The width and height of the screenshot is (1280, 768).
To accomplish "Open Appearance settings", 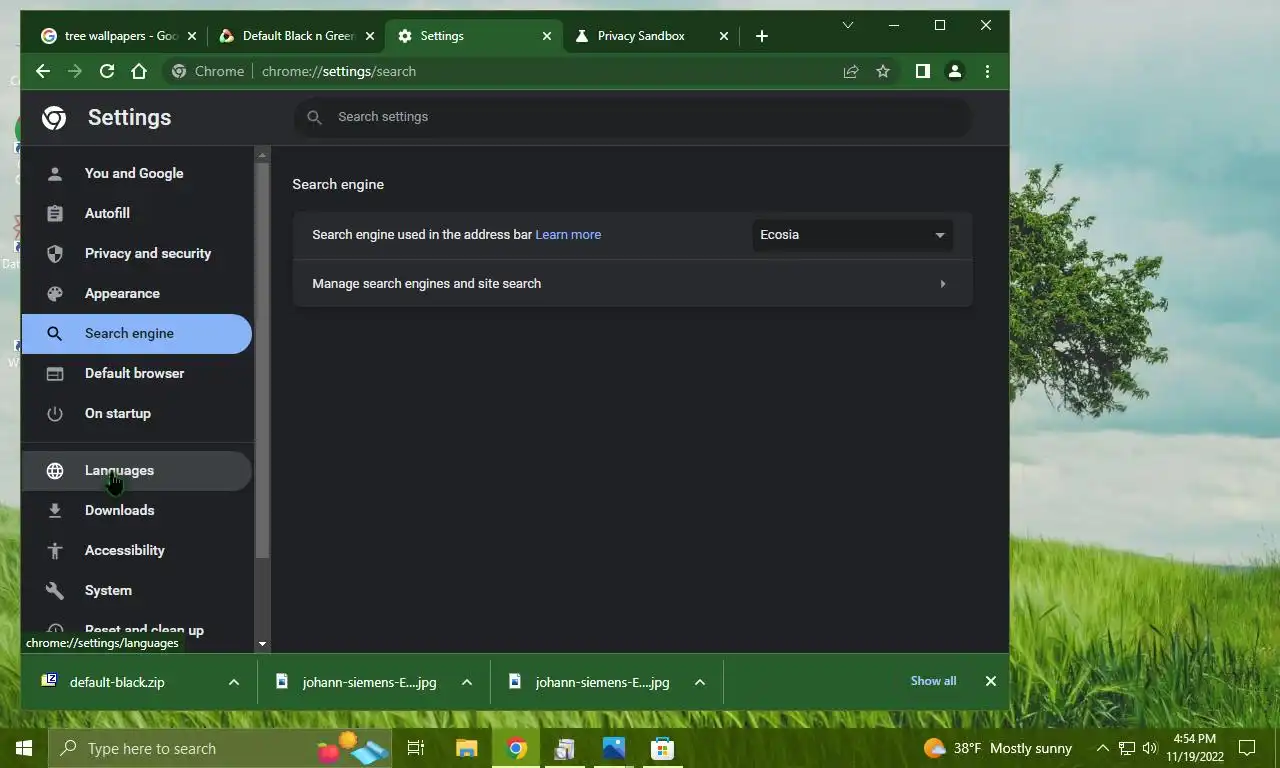I will coord(136,293).
